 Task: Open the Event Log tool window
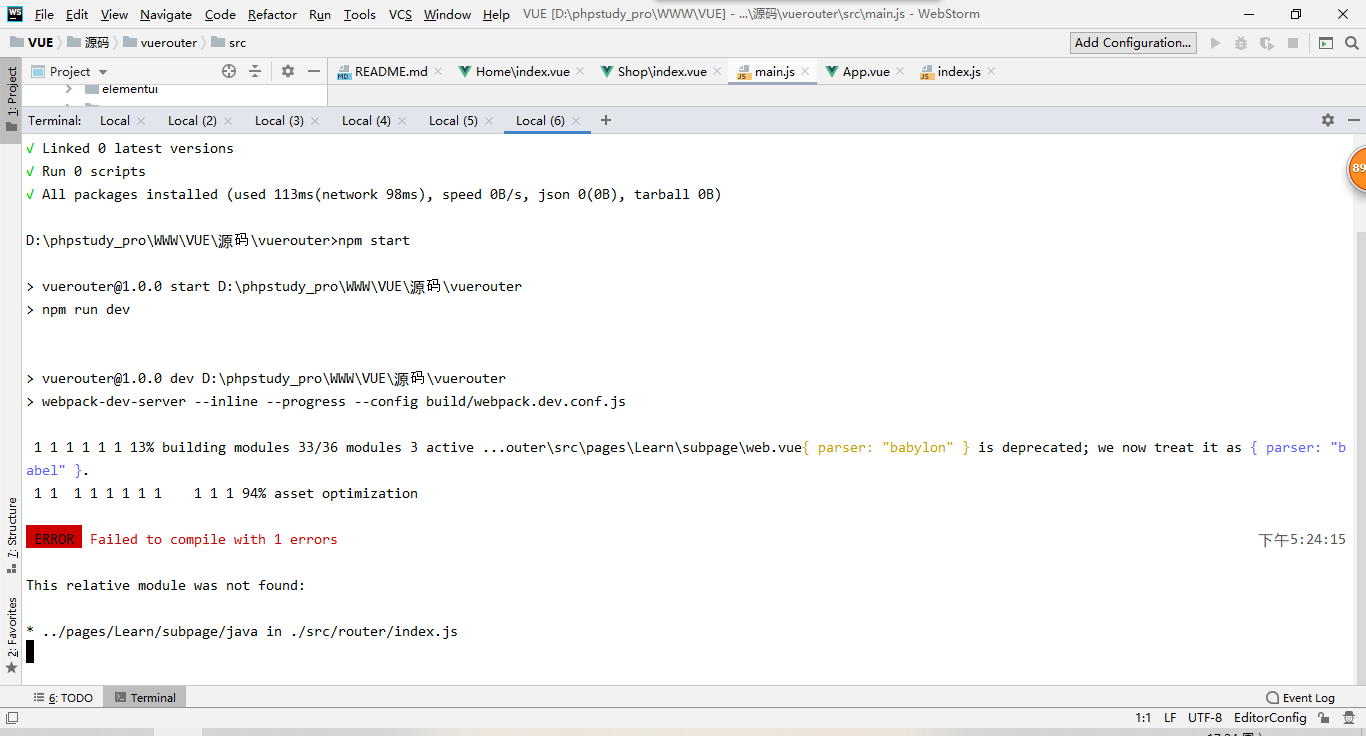click(1300, 698)
